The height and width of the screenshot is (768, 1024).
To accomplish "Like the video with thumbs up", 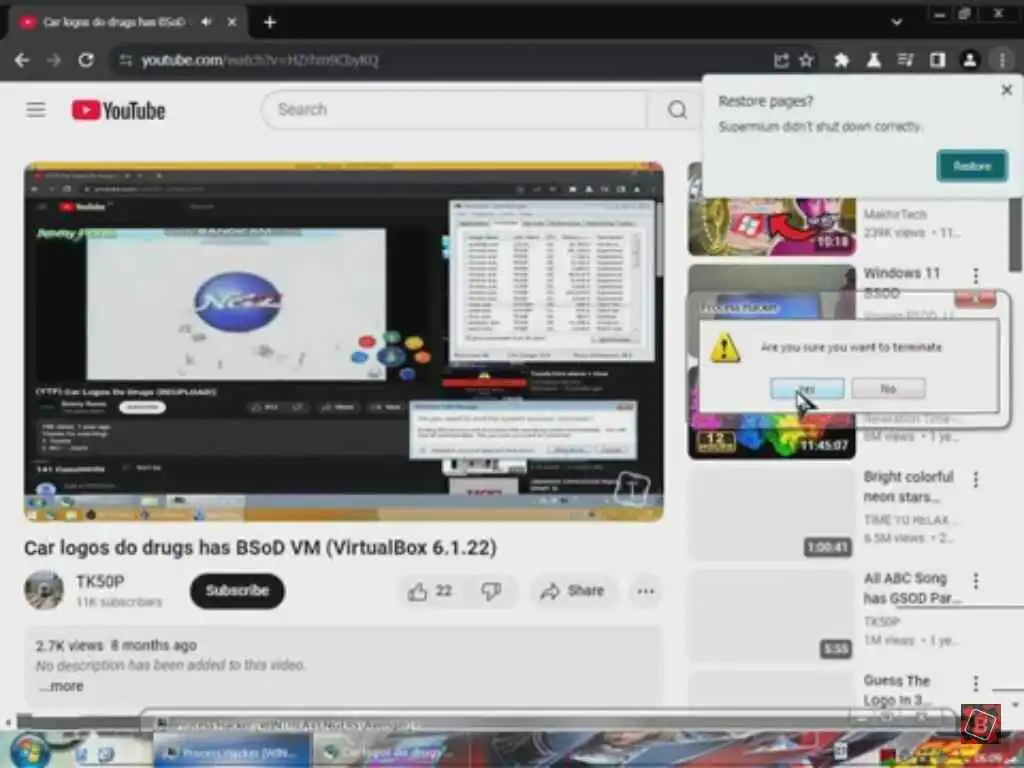I will 429,592.
